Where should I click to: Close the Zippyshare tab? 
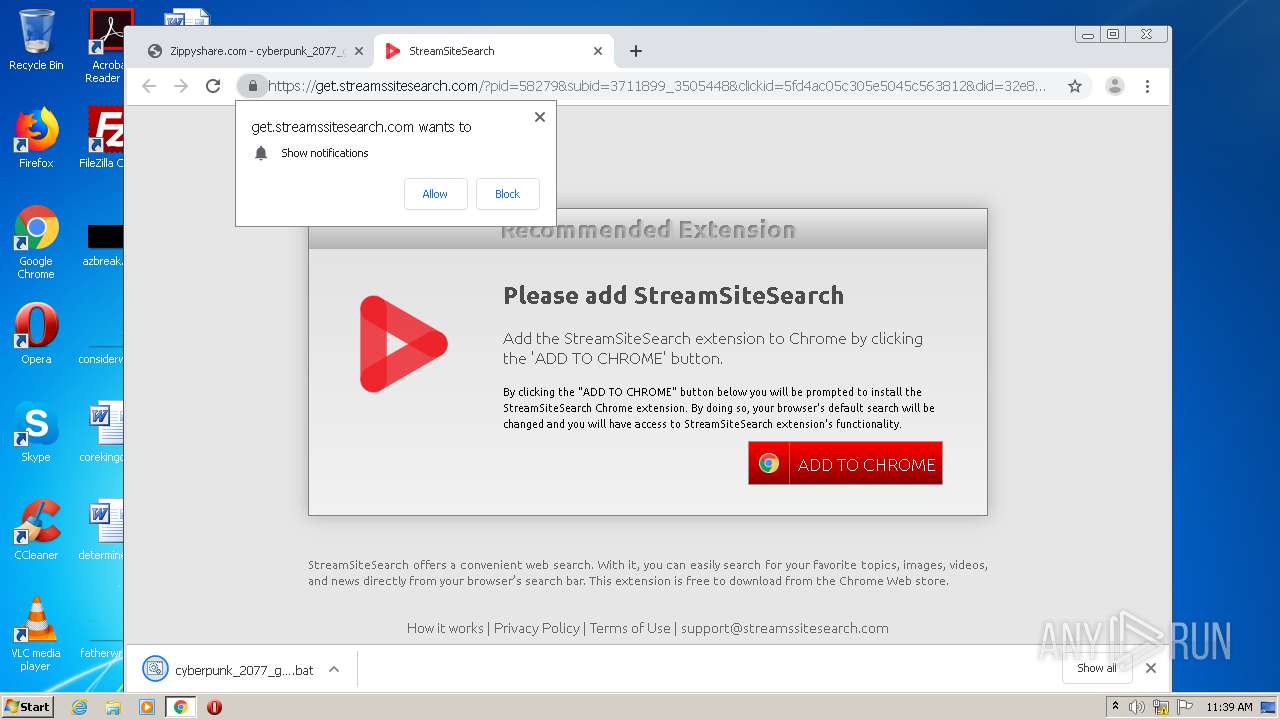click(x=359, y=51)
